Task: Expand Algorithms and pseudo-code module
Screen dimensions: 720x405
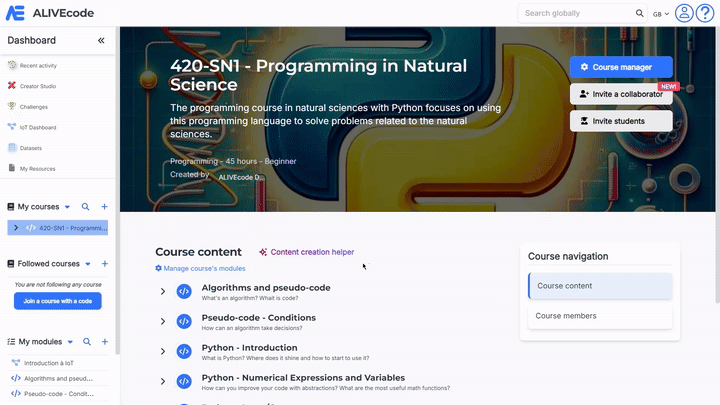Action: 163,292
